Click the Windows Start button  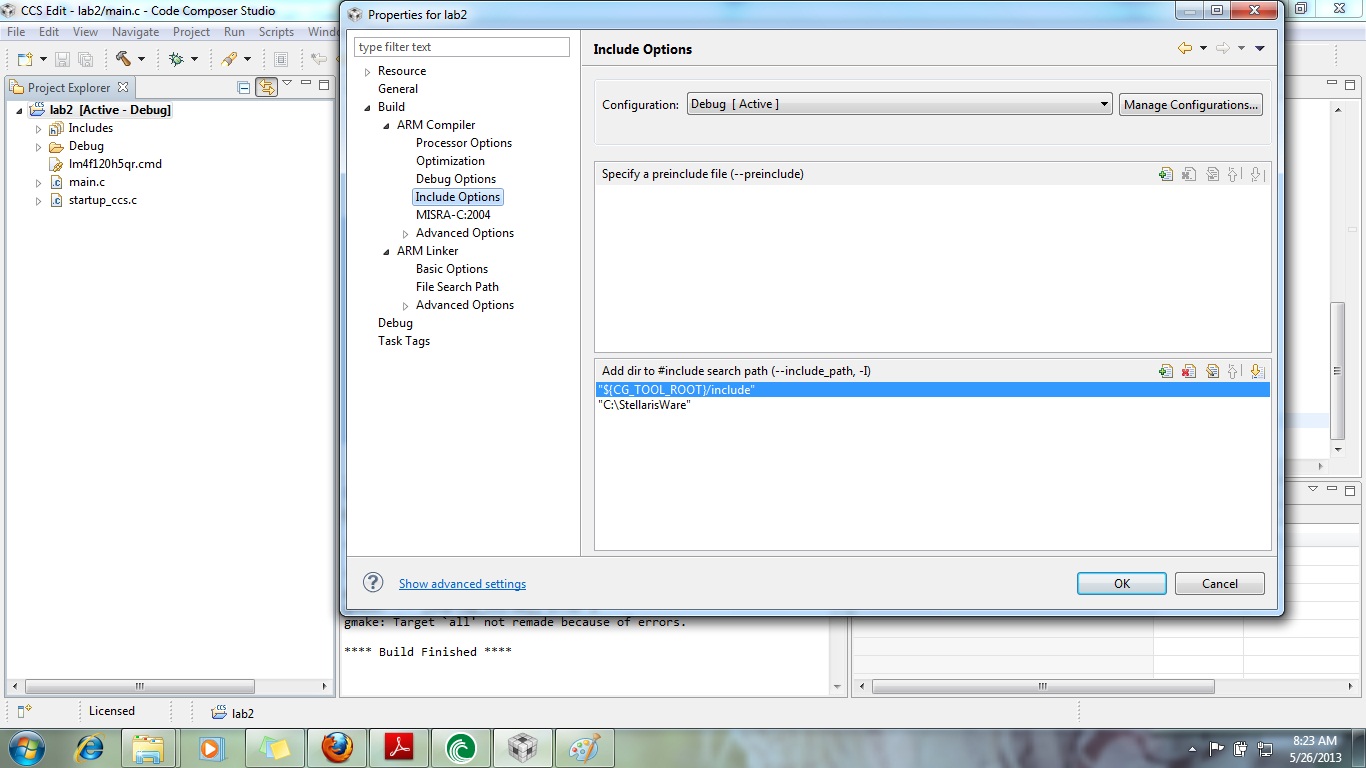tap(26, 748)
